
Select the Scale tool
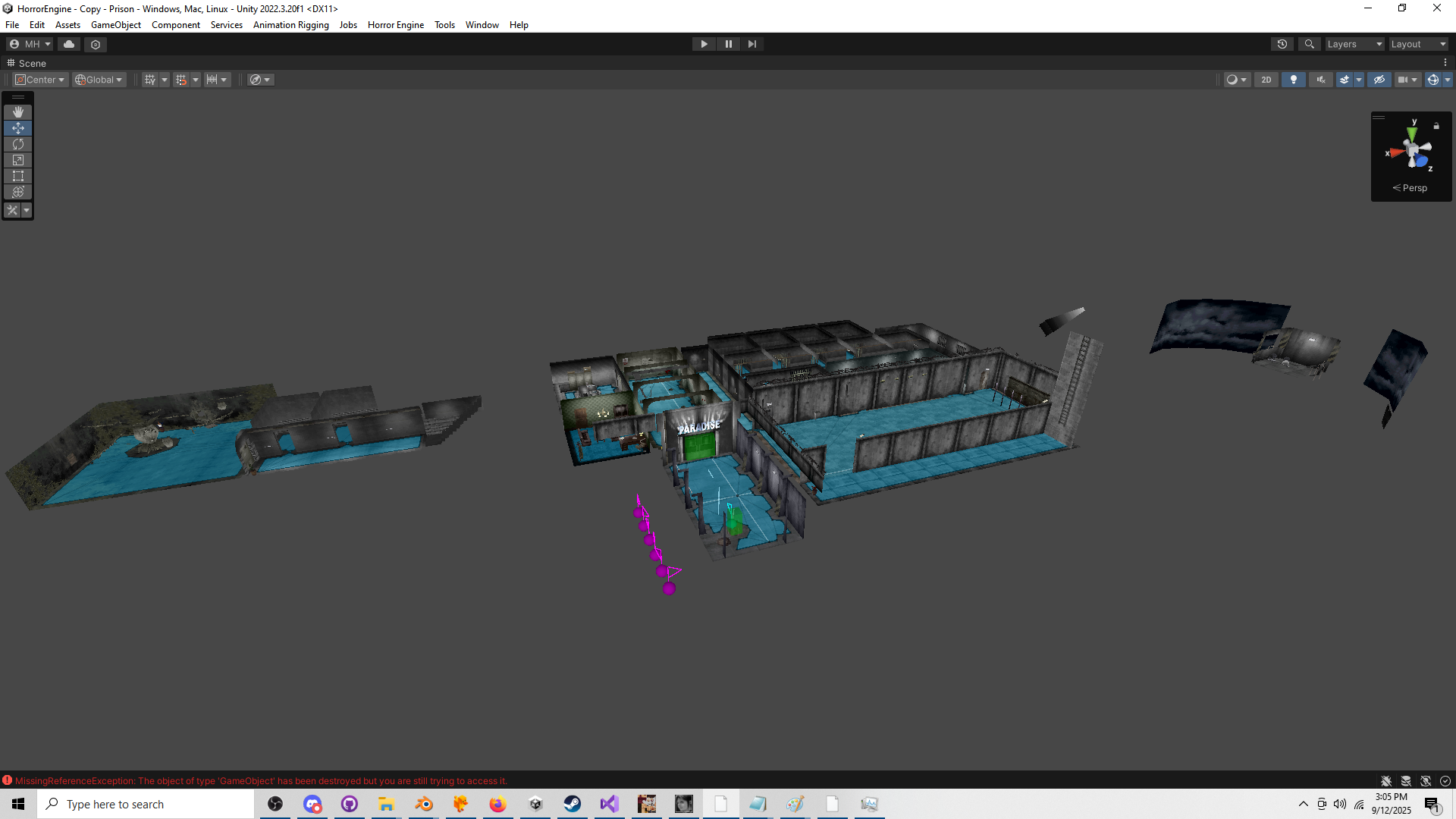point(18,160)
